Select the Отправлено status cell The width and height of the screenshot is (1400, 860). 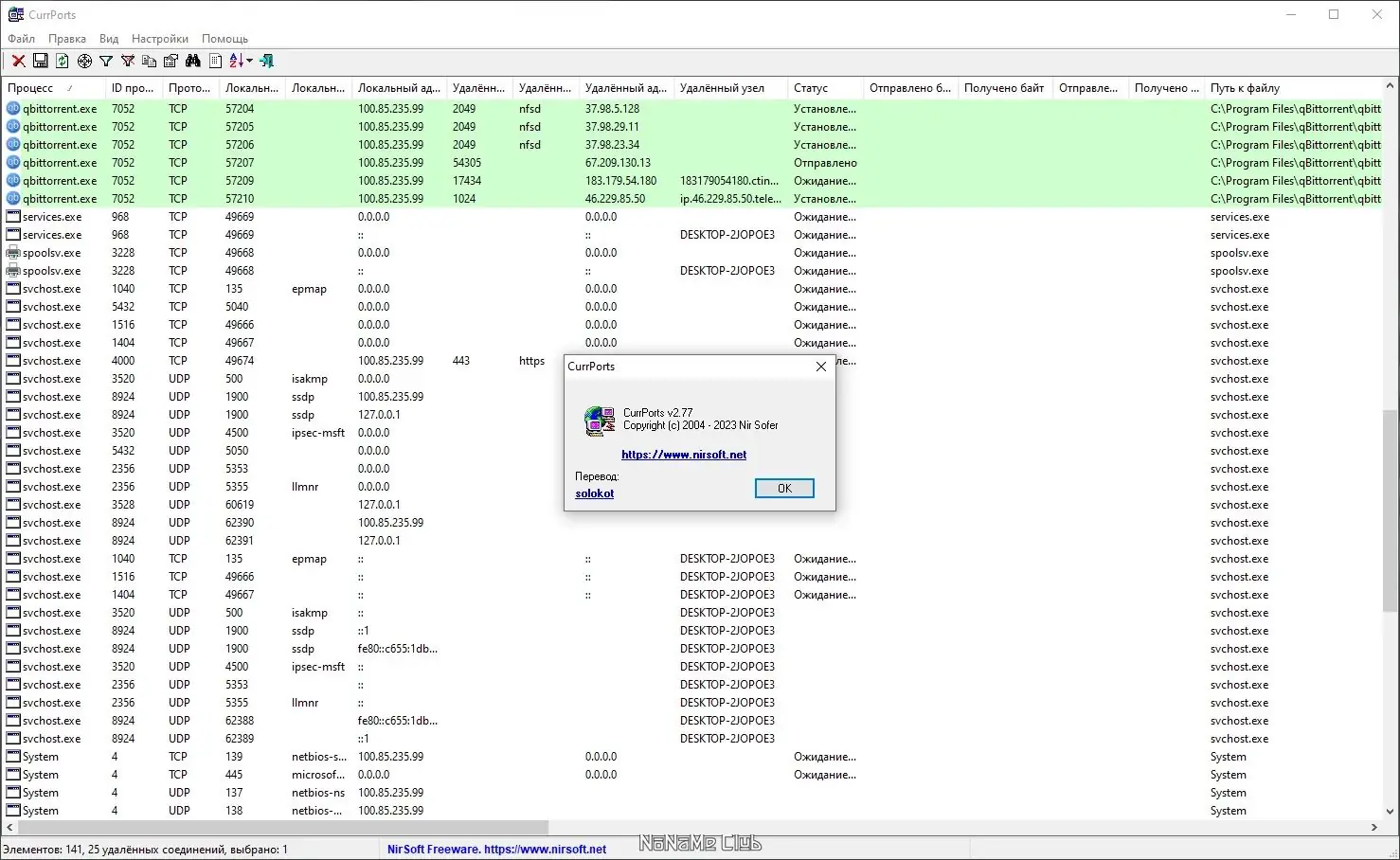[x=825, y=163]
